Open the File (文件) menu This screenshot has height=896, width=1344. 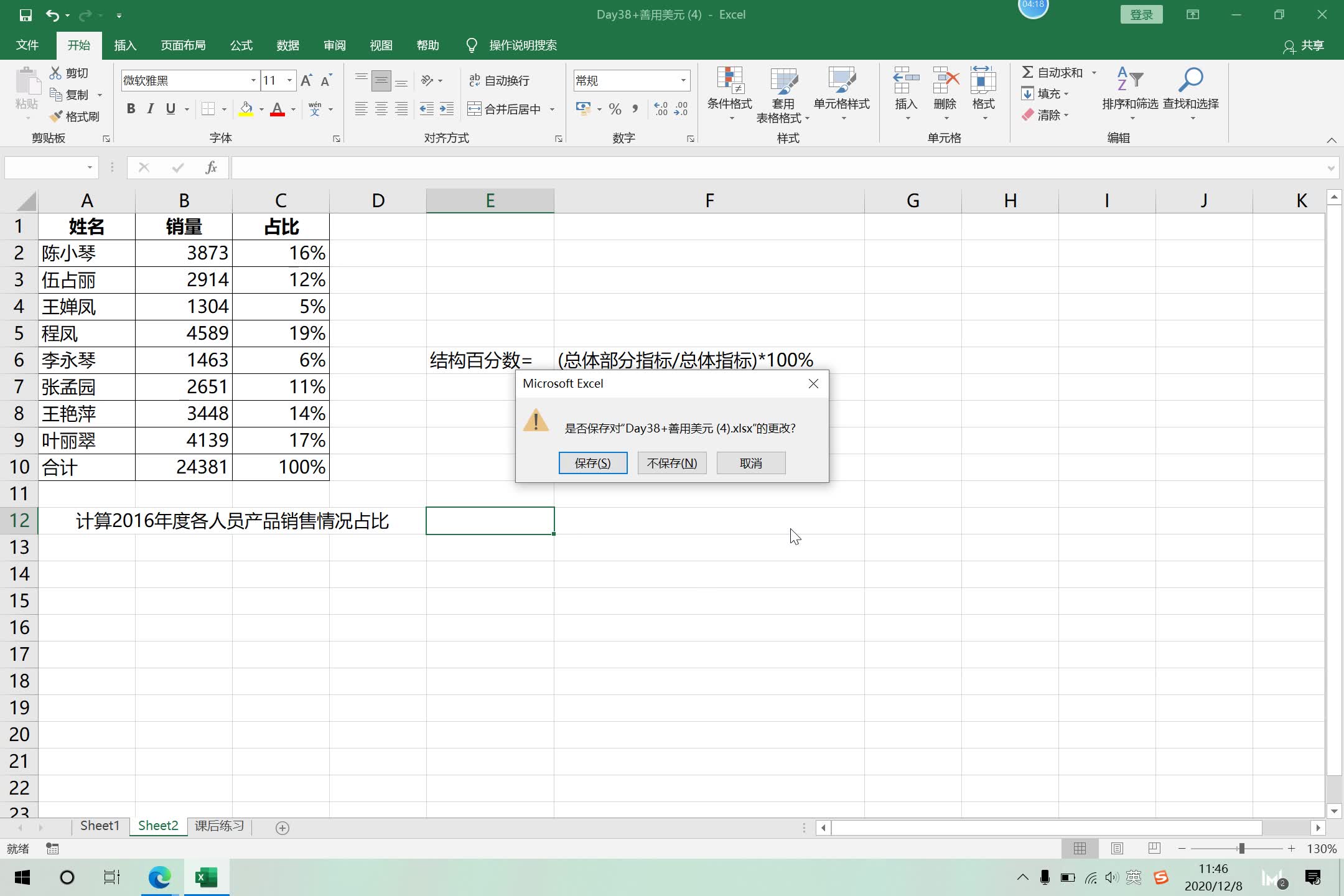(27, 45)
